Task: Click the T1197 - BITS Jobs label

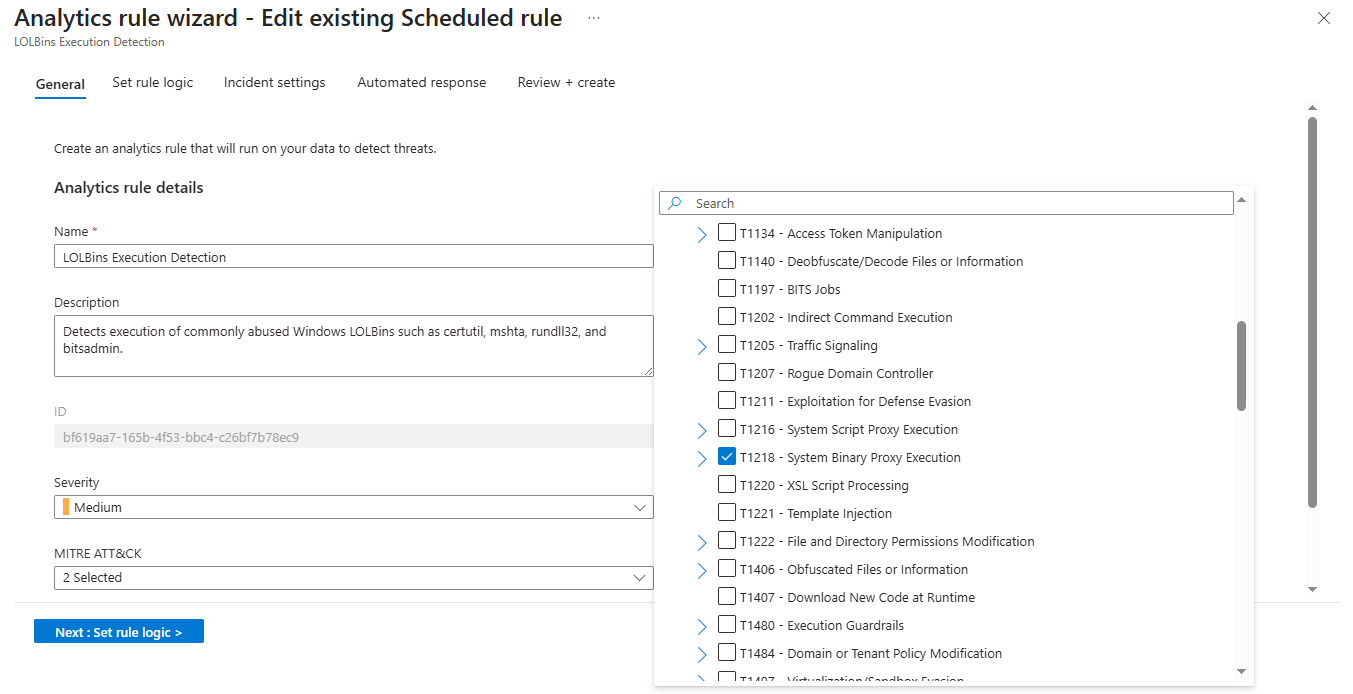Action: [x=790, y=289]
